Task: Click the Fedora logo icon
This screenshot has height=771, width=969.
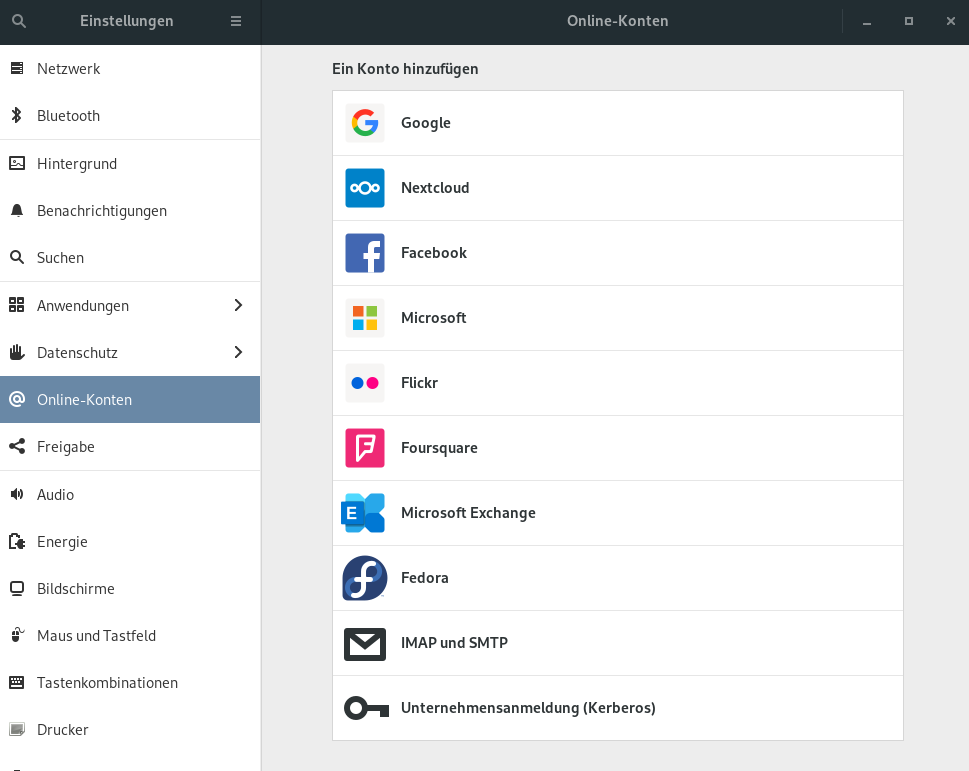Action: point(365,578)
